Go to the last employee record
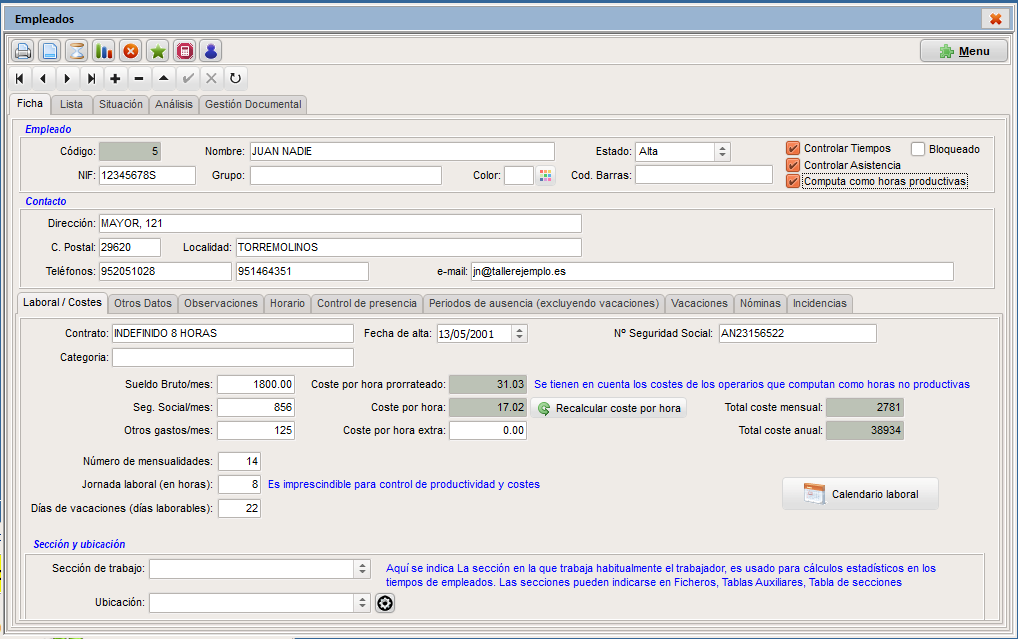This screenshot has height=639, width=1018. click(91, 79)
